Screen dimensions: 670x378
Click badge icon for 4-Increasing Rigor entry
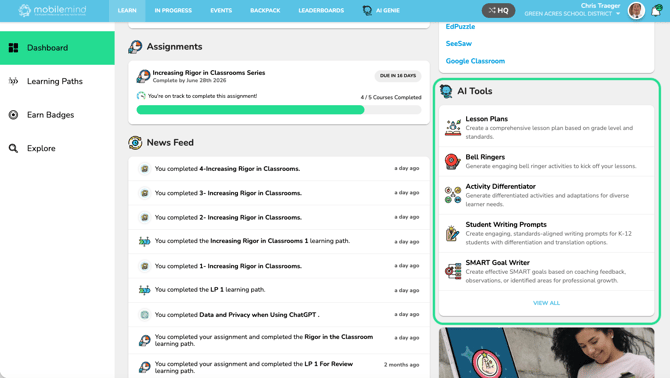tap(144, 169)
